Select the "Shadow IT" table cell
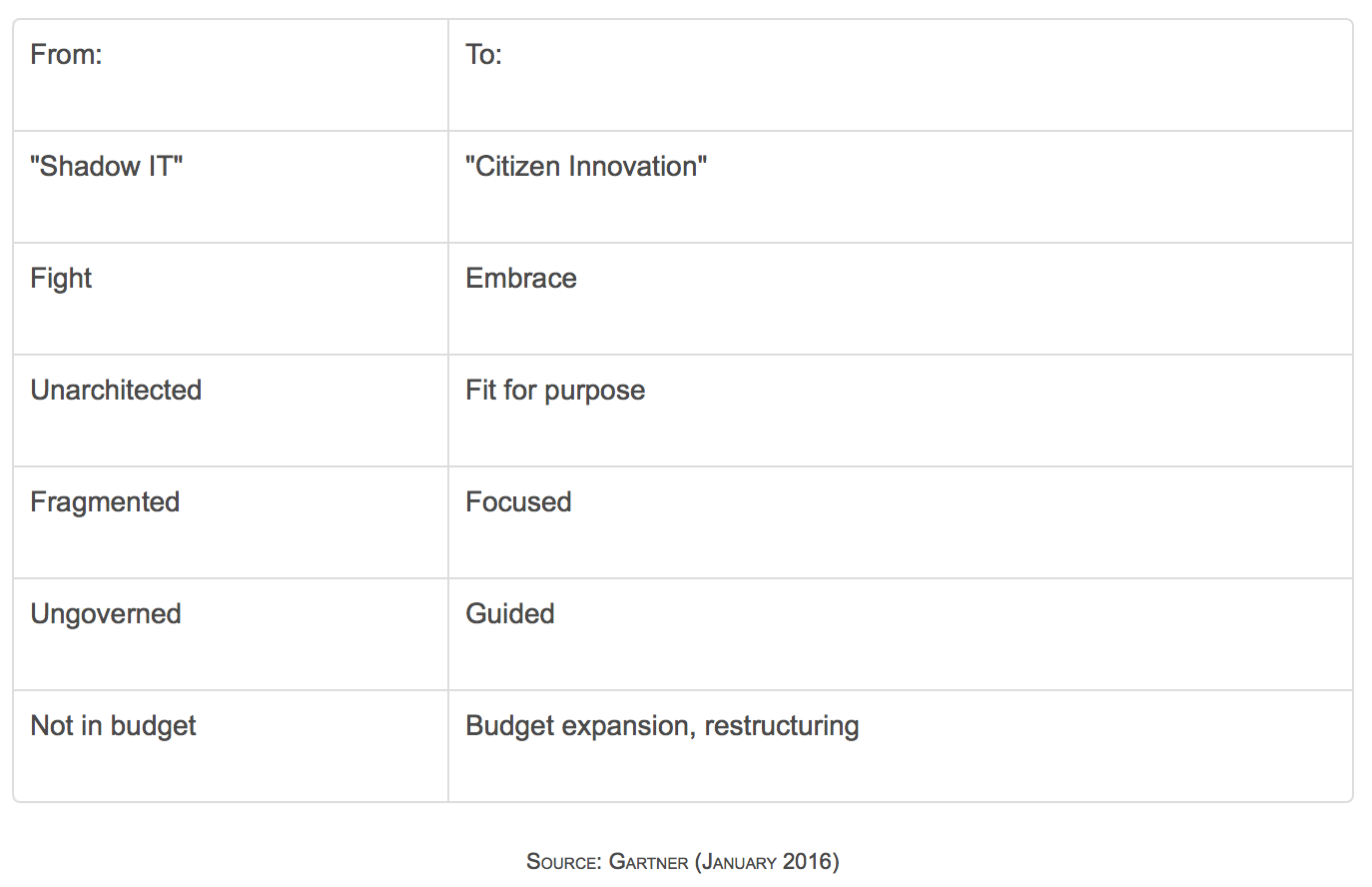 click(107, 167)
